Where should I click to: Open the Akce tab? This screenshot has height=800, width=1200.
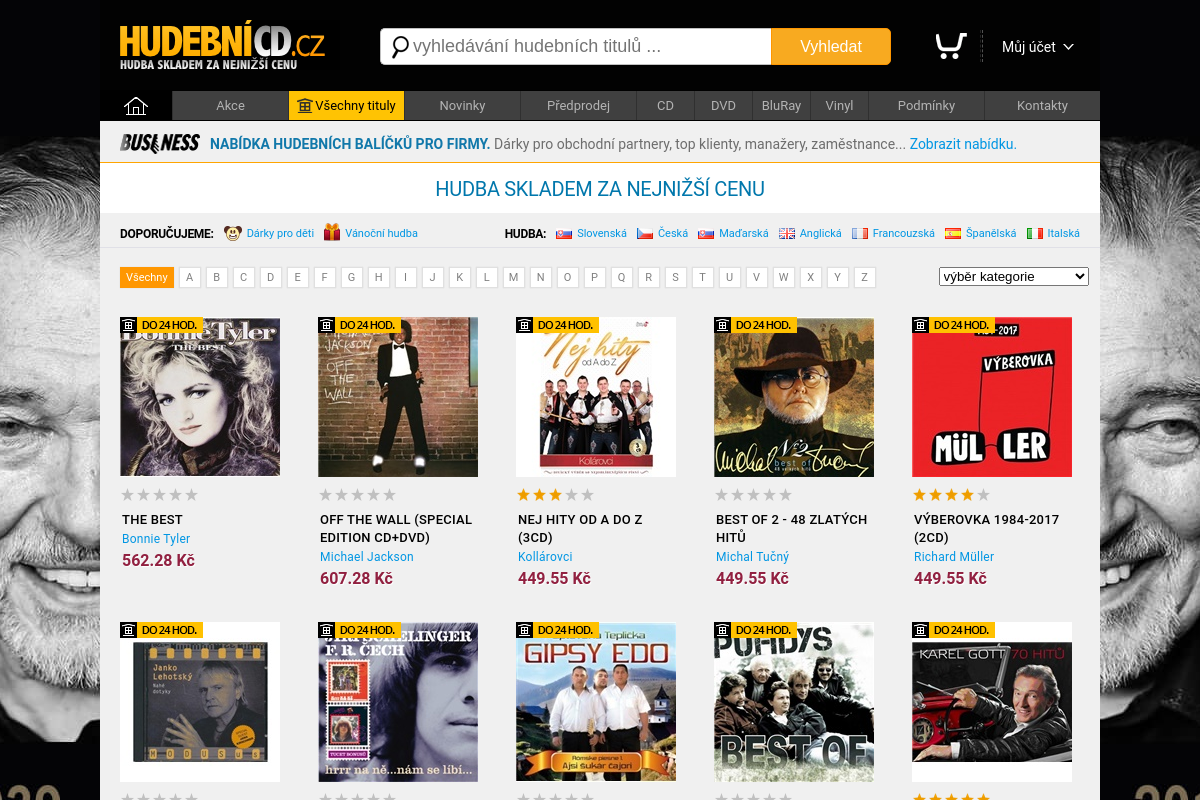(230, 106)
